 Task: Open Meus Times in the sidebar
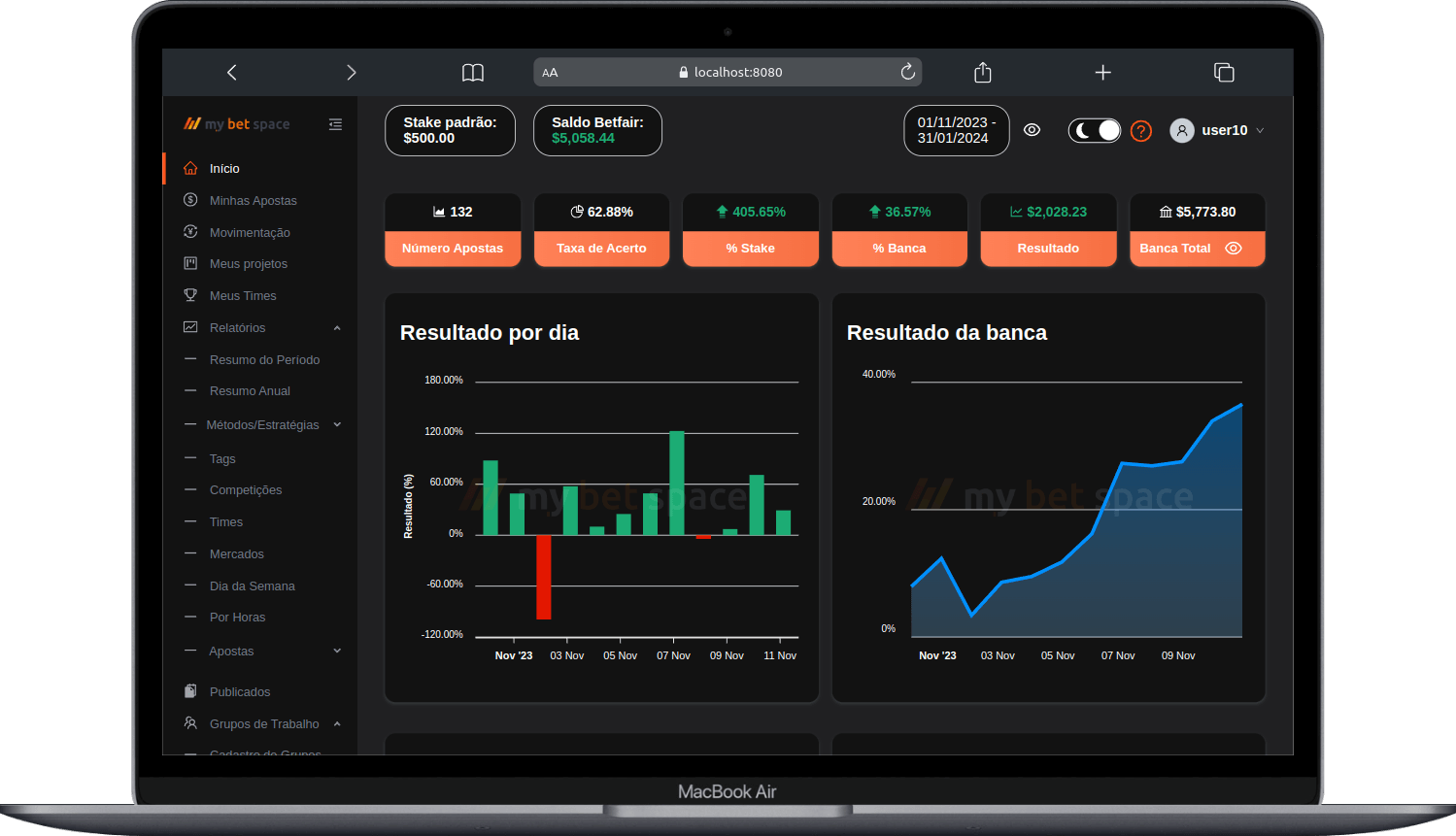(243, 295)
